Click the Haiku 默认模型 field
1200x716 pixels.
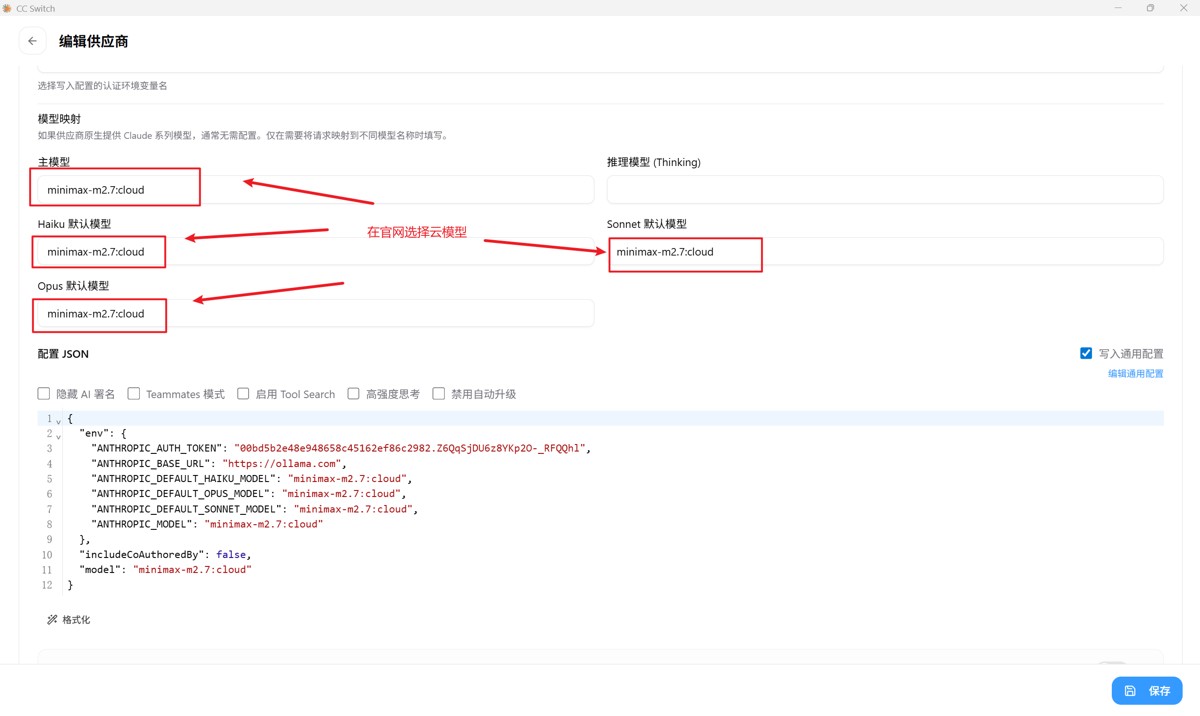[316, 252]
